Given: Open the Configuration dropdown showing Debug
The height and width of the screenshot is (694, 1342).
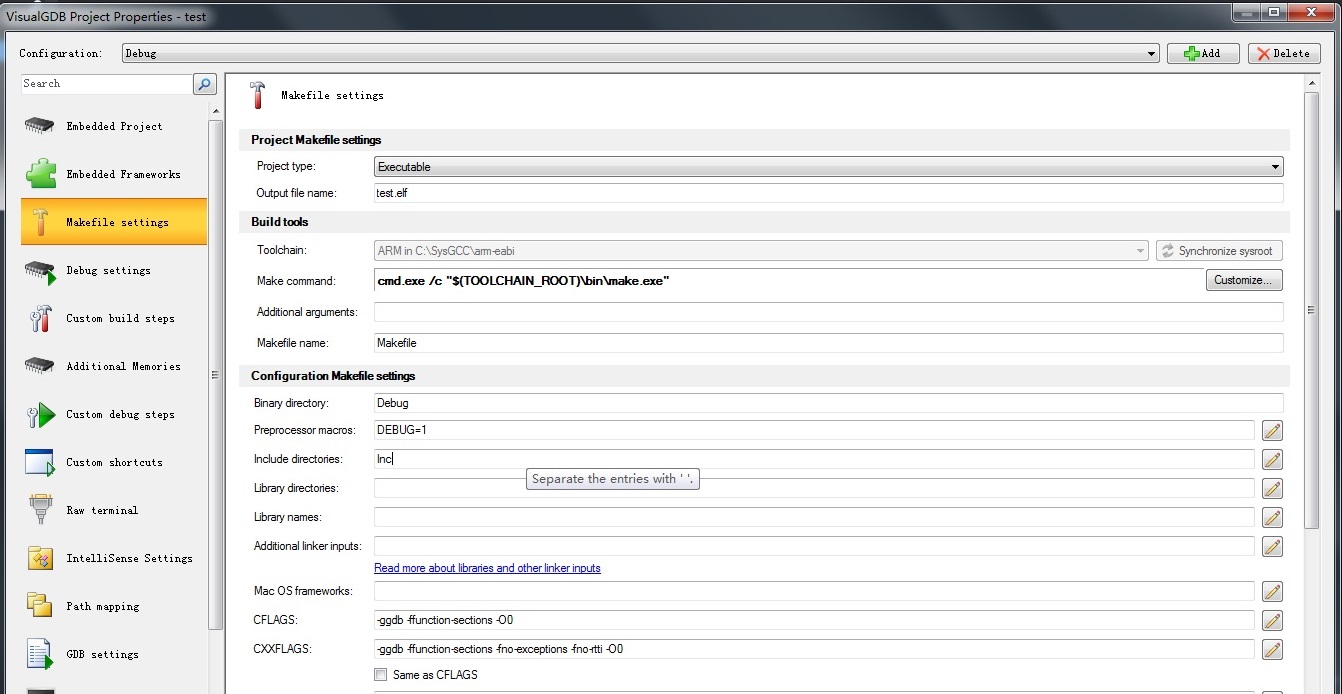Looking at the screenshot, I should pos(640,54).
